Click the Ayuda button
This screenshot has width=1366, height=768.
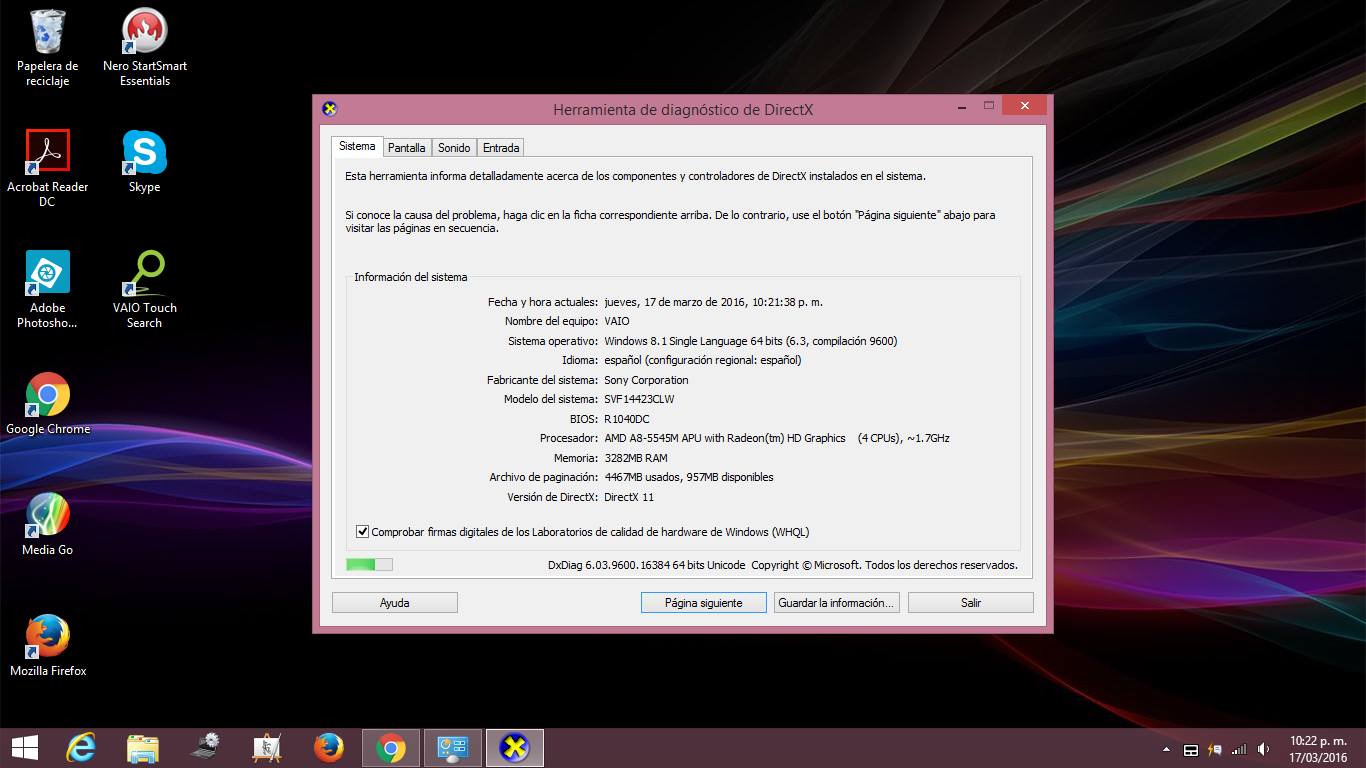pyautogui.click(x=395, y=603)
